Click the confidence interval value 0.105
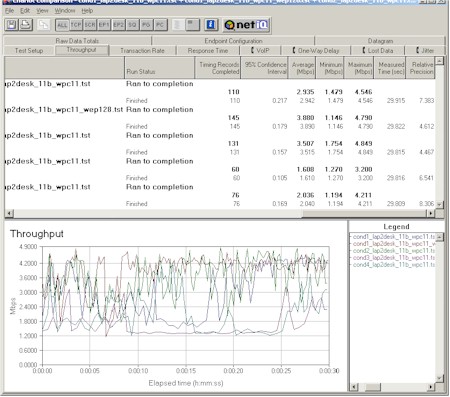The image size is (450, 397). 279,178
